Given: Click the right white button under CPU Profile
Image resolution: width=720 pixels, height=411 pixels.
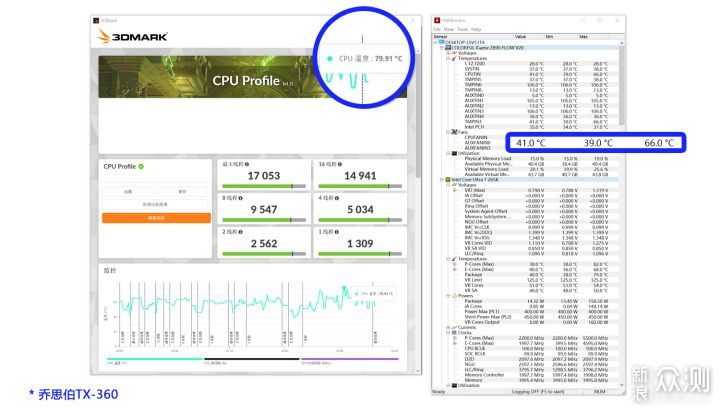Looking at the screenshot, I should coord(182,191).
